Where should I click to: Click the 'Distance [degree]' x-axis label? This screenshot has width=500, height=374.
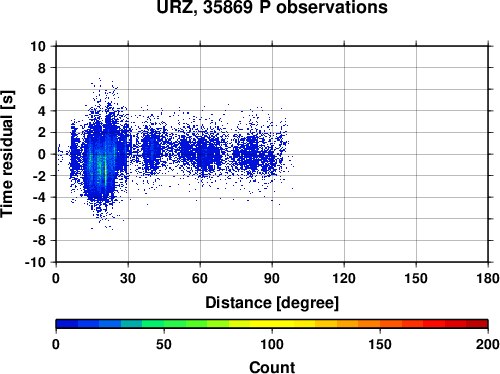(272, 303)
